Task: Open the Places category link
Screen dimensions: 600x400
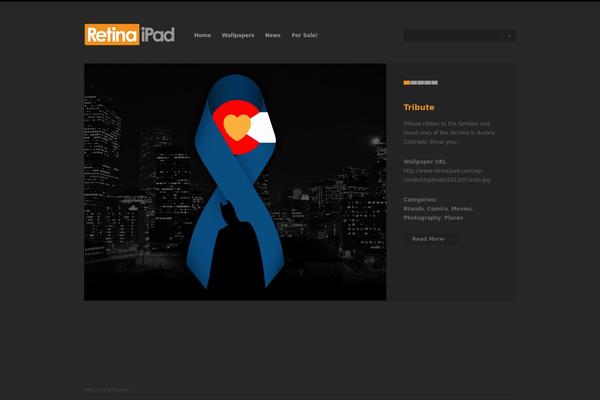Action: pos(453,218)
